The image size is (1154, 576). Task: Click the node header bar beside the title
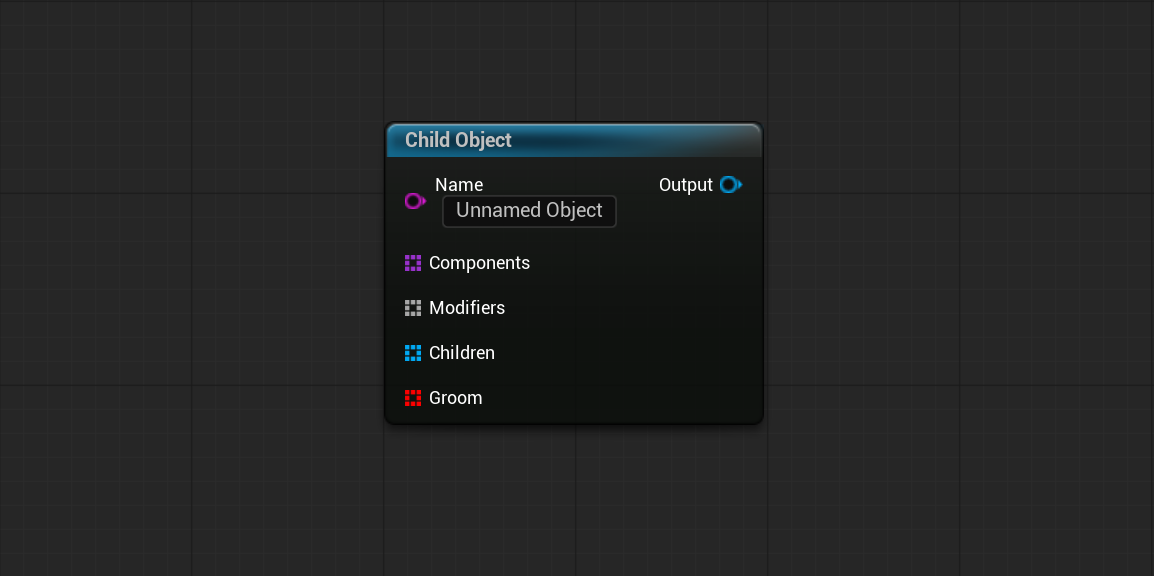click(x=633, y=141)
